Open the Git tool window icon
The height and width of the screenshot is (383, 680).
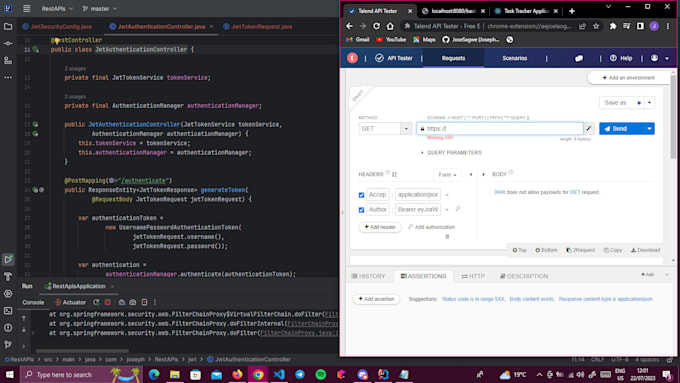tap(8, 344)
